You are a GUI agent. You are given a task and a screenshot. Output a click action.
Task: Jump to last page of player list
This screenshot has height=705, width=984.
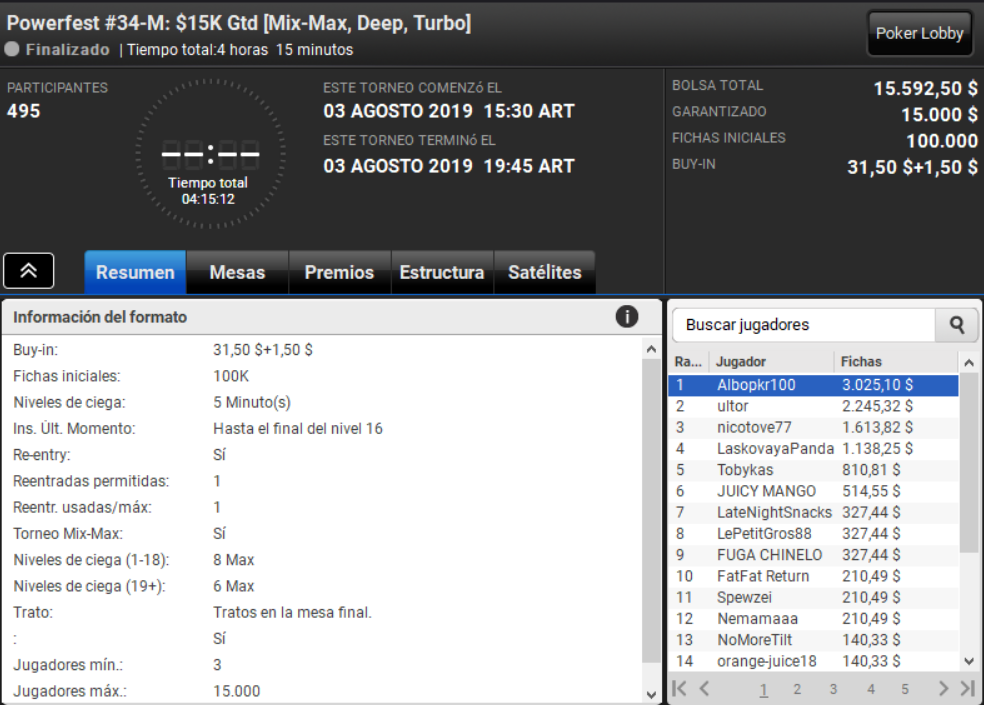[967, 688]
